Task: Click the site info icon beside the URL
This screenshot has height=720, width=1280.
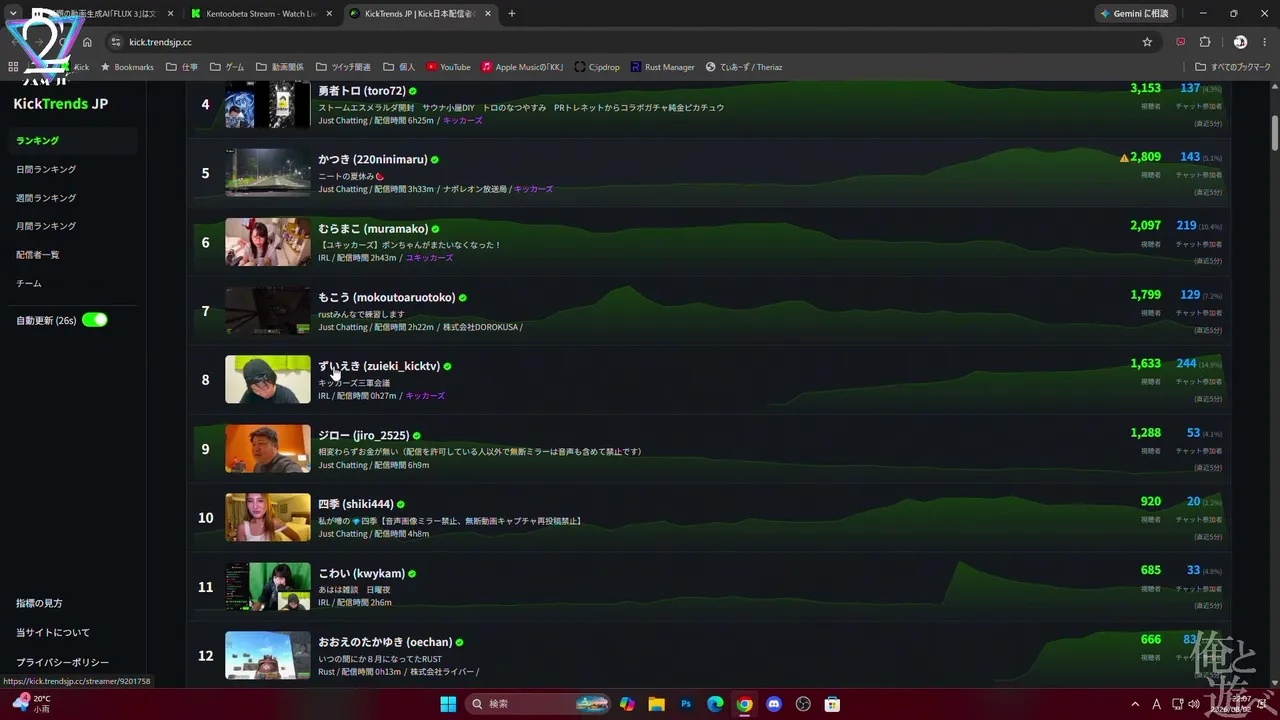Action: point(116,42)
